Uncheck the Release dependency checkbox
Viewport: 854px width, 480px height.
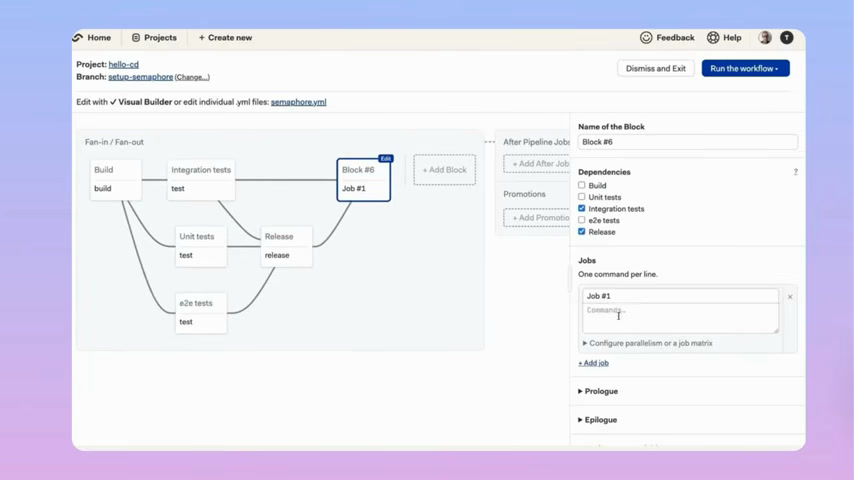point(582,232)
